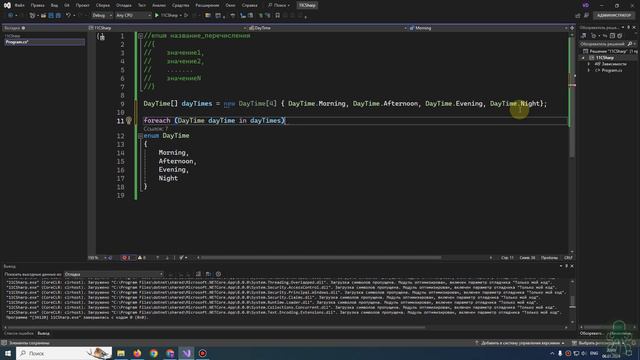Open the Файл menu
Viewport: 640px width, 360px height.
[19, 5]
